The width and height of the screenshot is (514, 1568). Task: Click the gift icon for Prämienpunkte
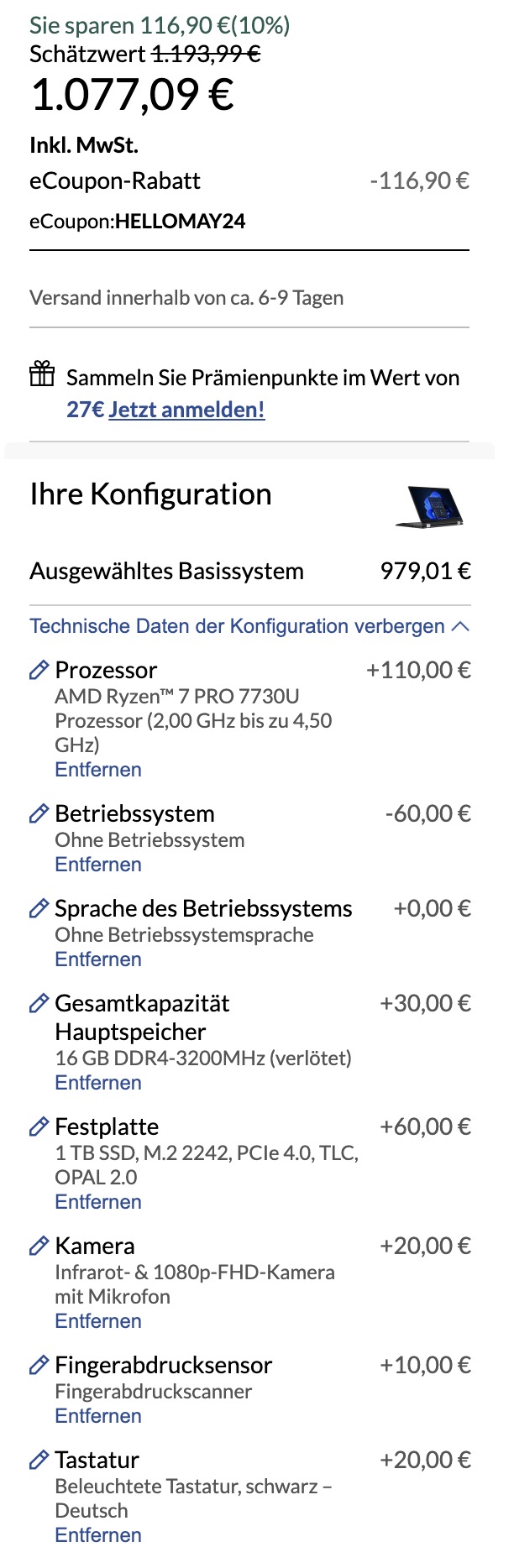tap(42, 374)
